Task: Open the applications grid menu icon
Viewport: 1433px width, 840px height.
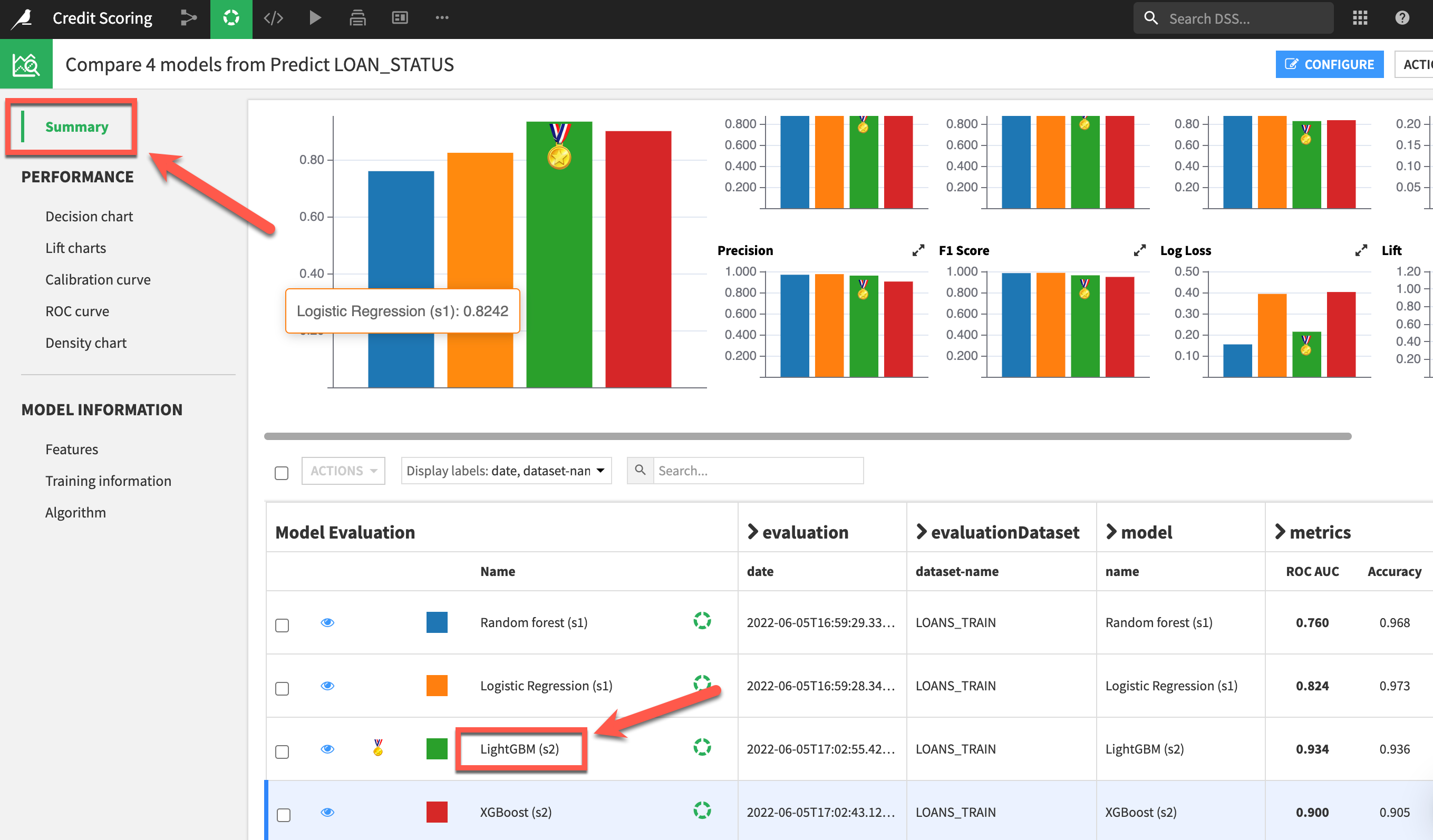Action: [x=1360, y=18]
